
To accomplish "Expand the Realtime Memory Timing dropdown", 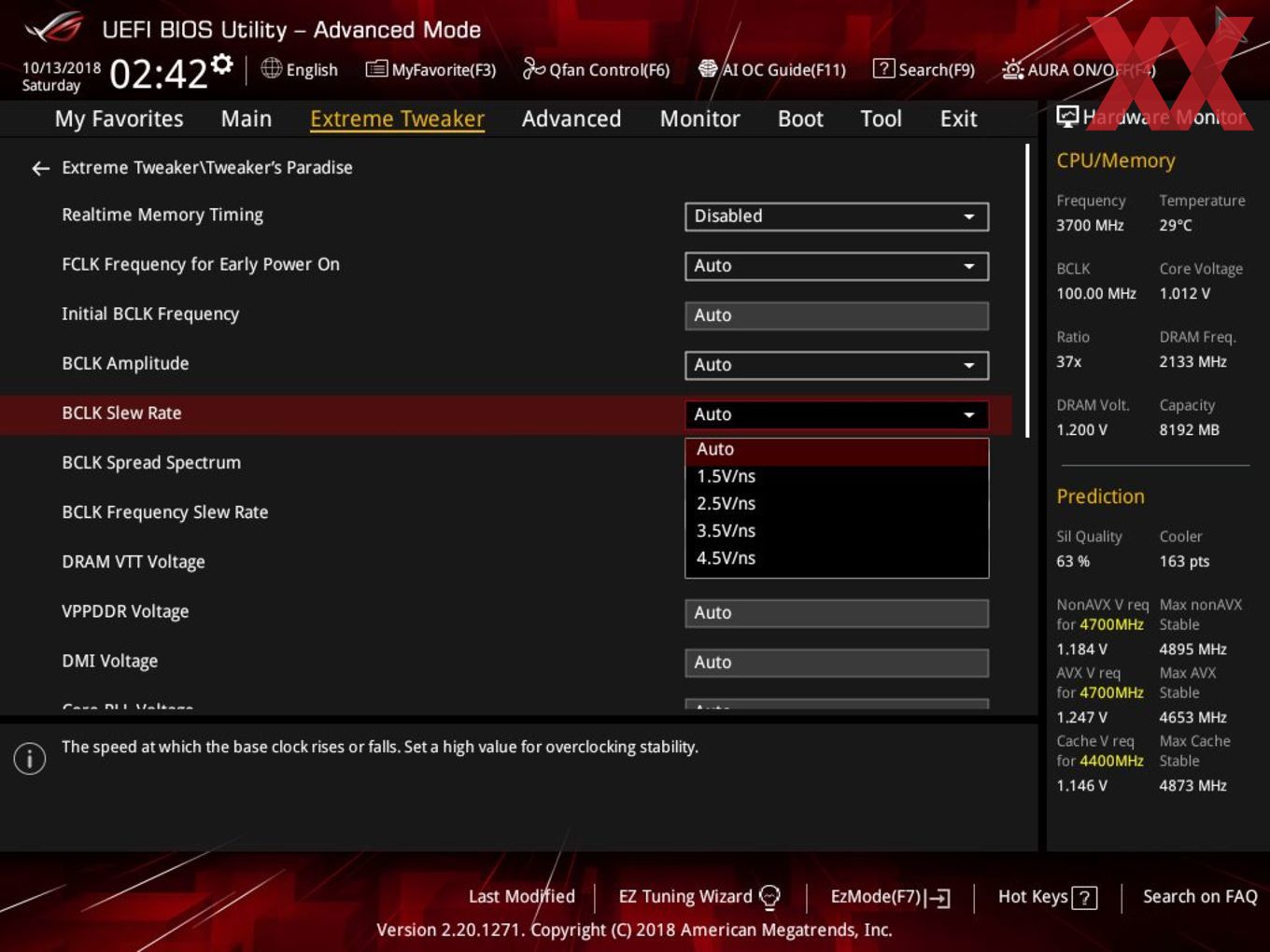I will point(837,217).
